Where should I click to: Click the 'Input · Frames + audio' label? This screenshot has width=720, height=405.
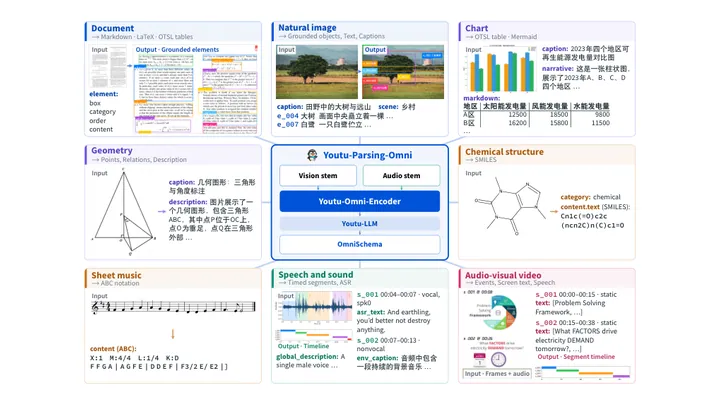(497, 374)
